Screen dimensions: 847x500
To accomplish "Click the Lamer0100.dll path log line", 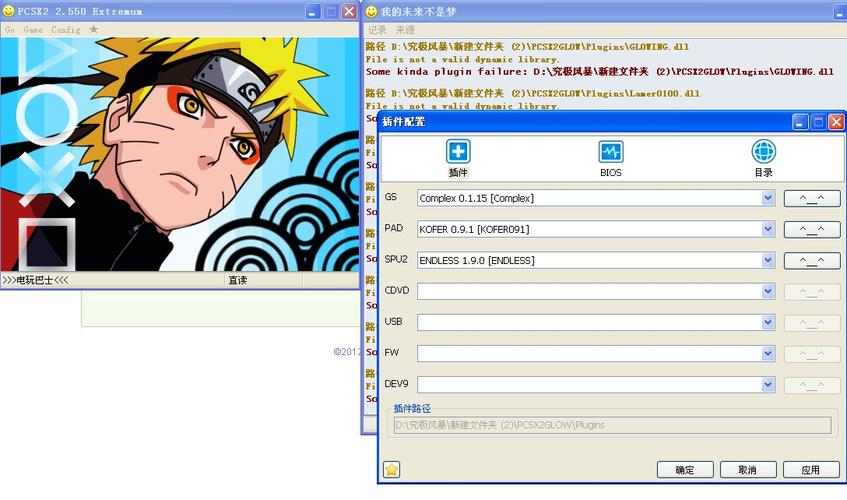I will click(533, 93).
